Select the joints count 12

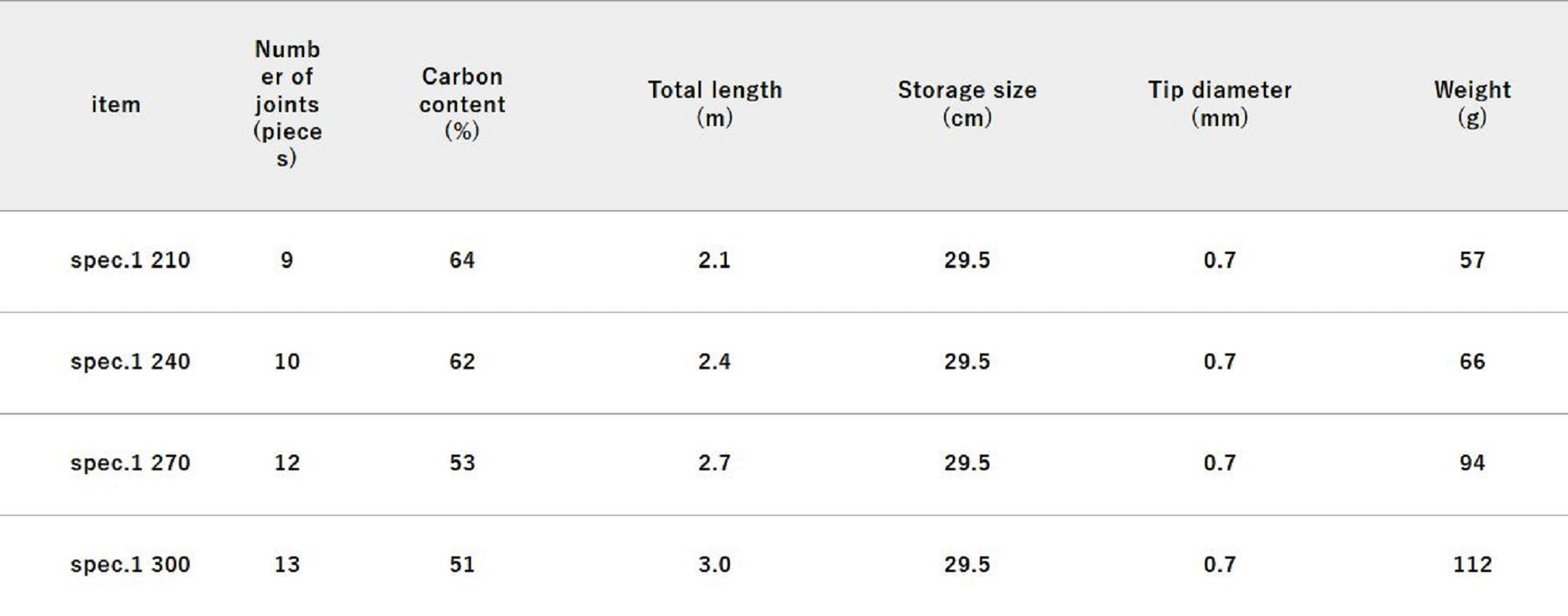coord(287,462)
